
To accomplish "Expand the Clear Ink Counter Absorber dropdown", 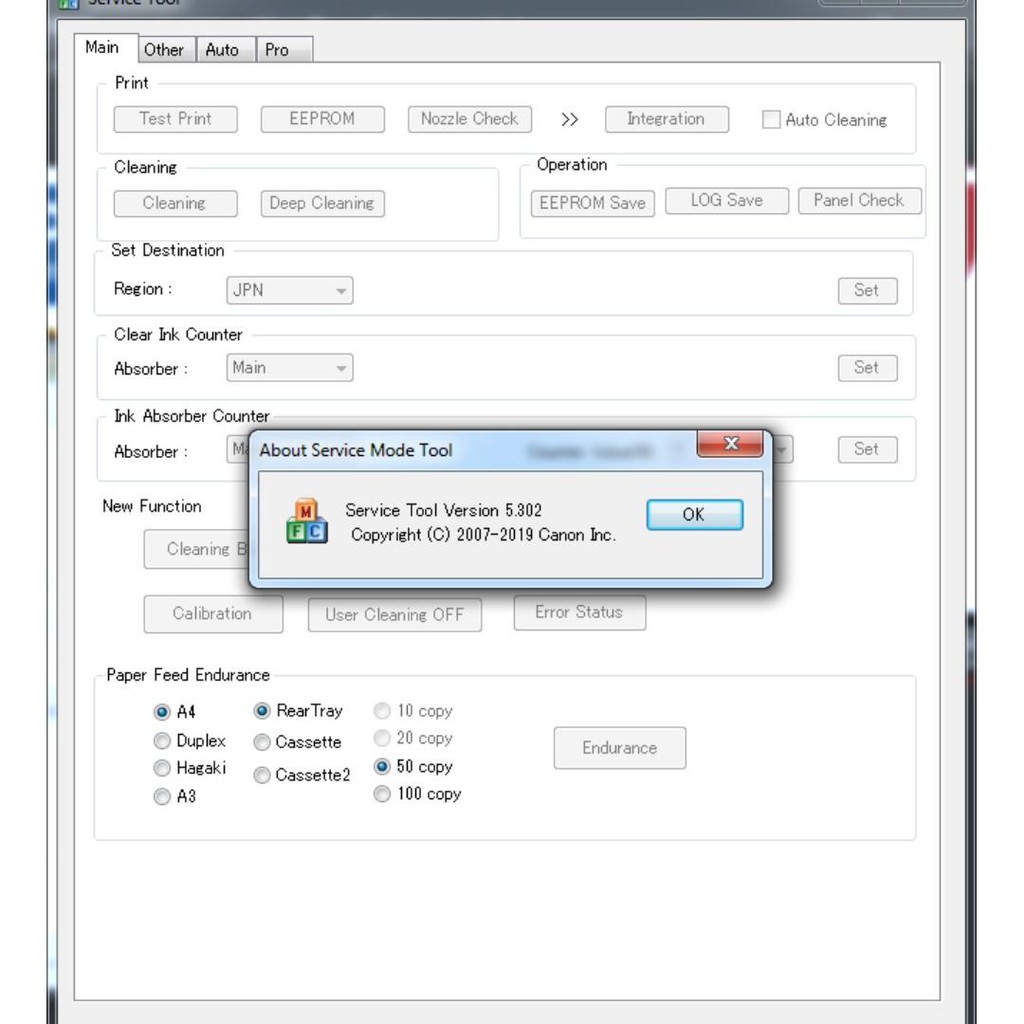I will point(341,369).
